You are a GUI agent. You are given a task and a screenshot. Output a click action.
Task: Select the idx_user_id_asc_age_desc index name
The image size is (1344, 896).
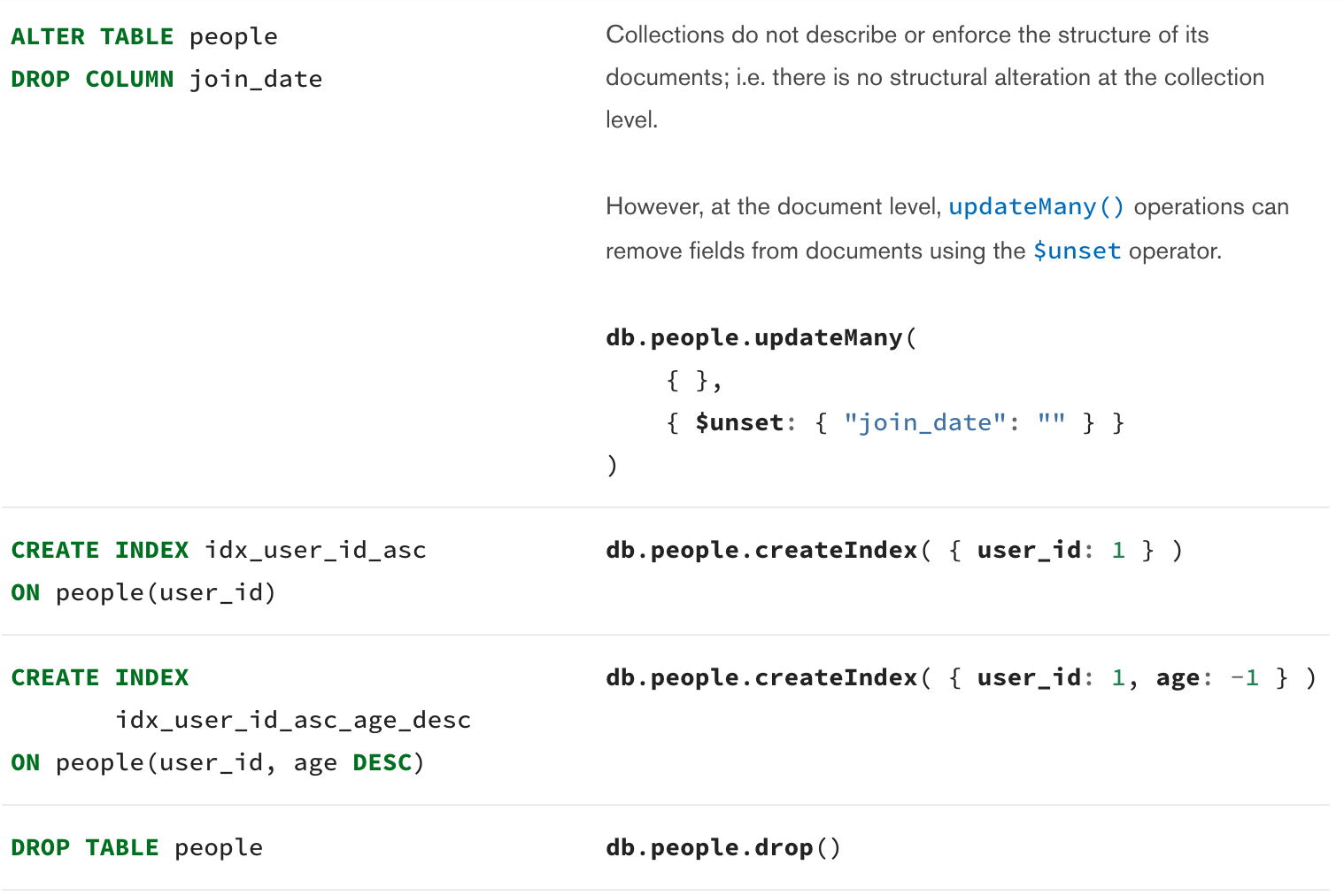click(293, 721)
